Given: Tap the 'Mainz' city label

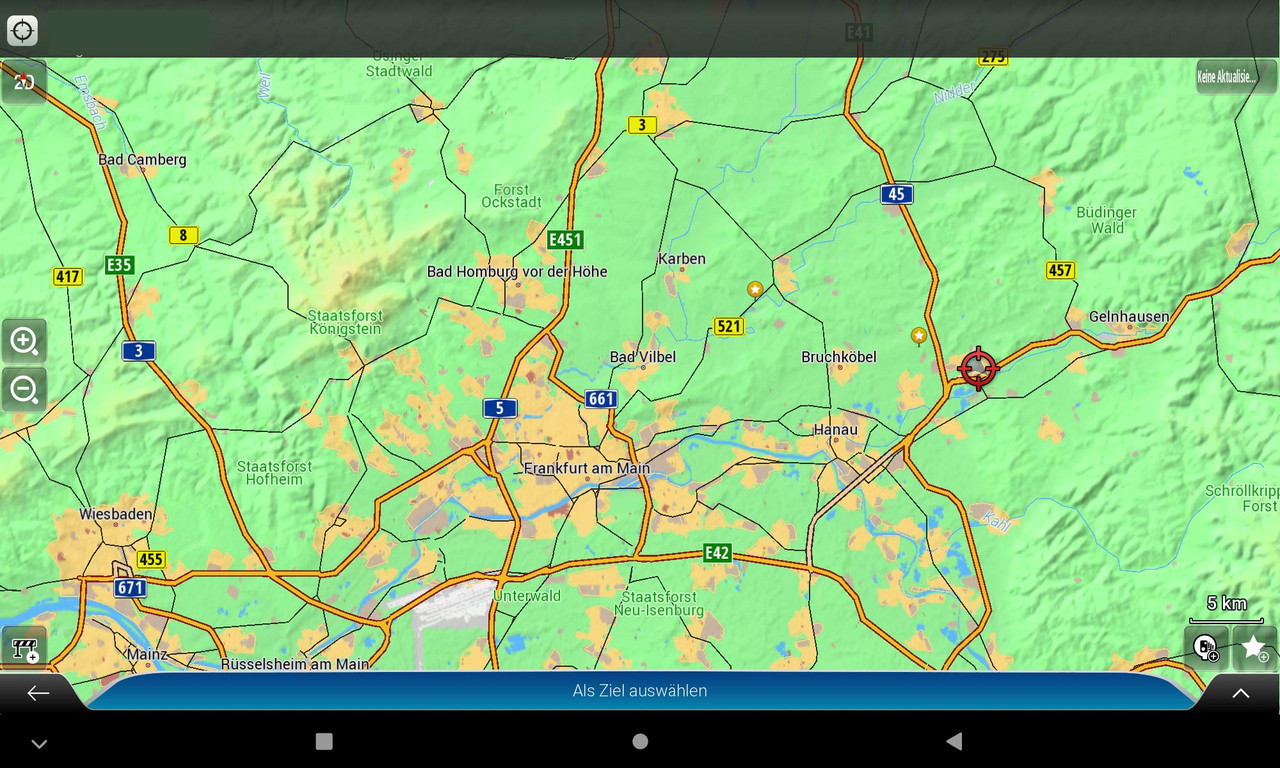Looking at the screenshot, I should 147,655.
